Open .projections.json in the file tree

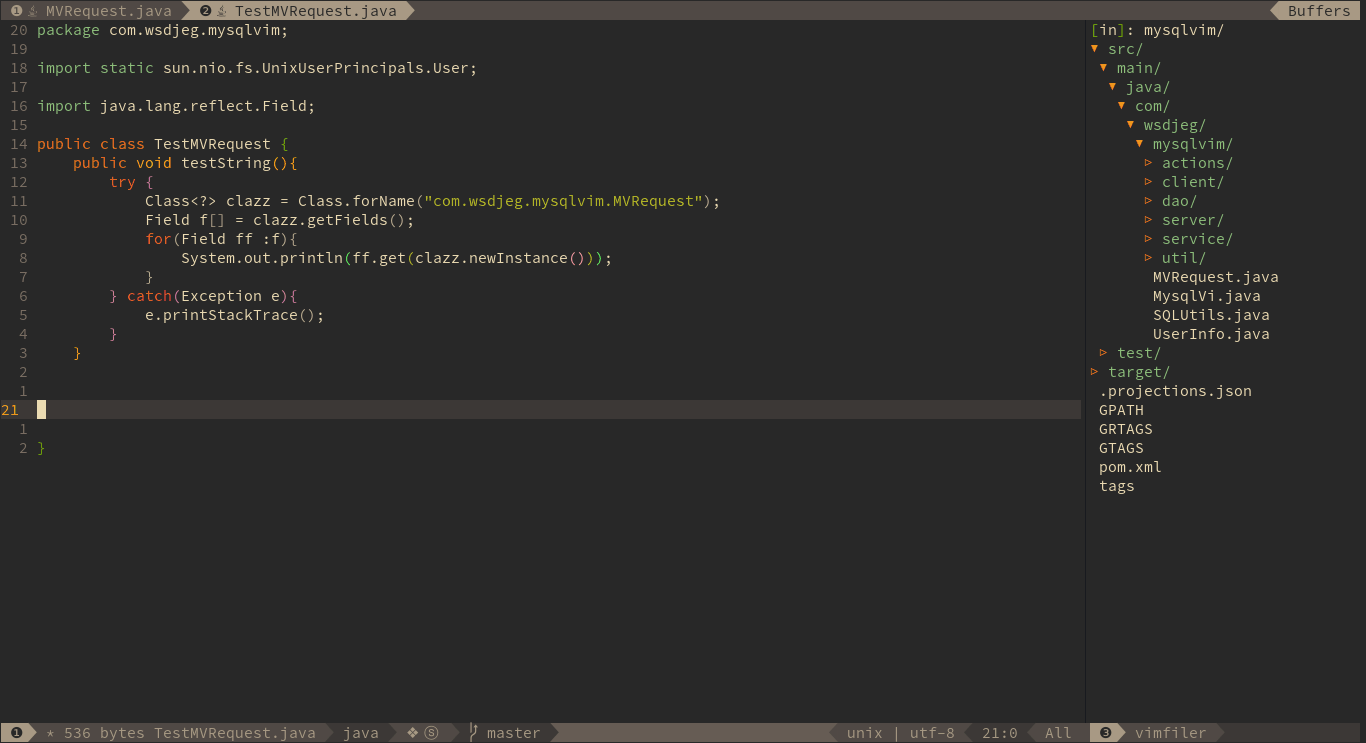pyautogui.click(x=1175, y=391)
